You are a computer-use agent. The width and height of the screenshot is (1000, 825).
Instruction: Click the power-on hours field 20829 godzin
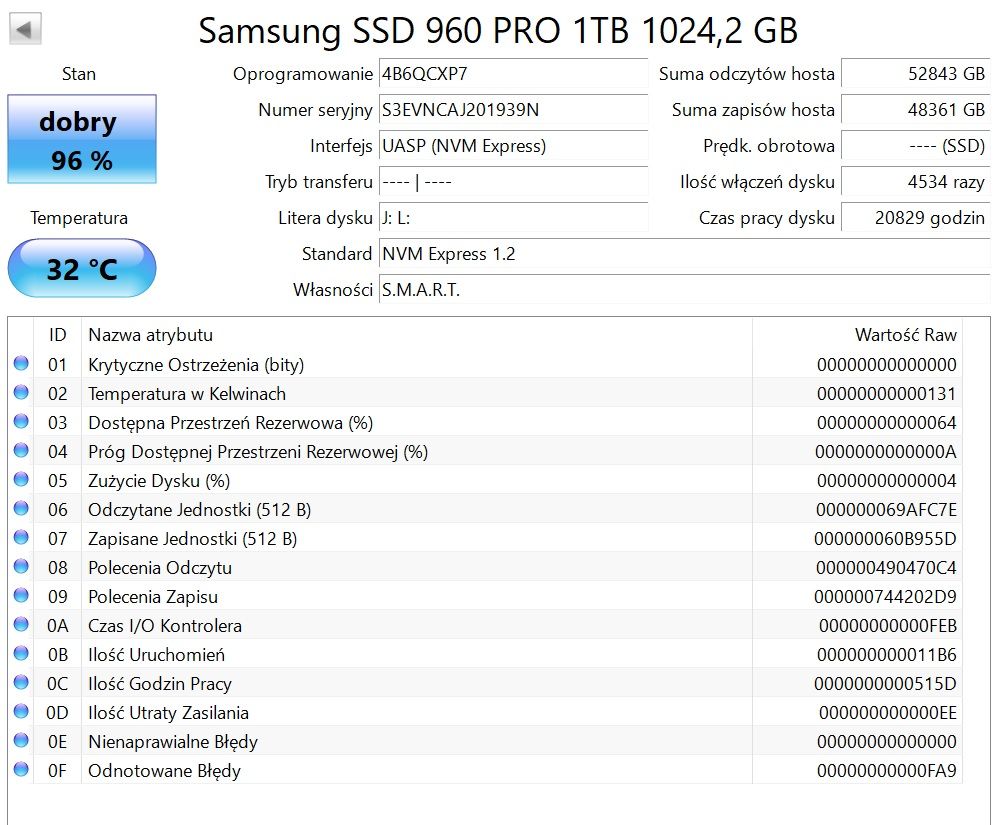pyautogui.click(x=916, y=218)
